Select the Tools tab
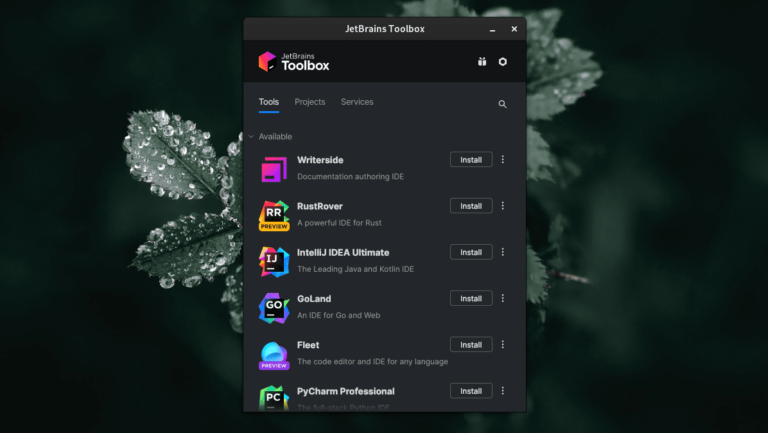The image size is (768, 433). click(x=269, y=102)
